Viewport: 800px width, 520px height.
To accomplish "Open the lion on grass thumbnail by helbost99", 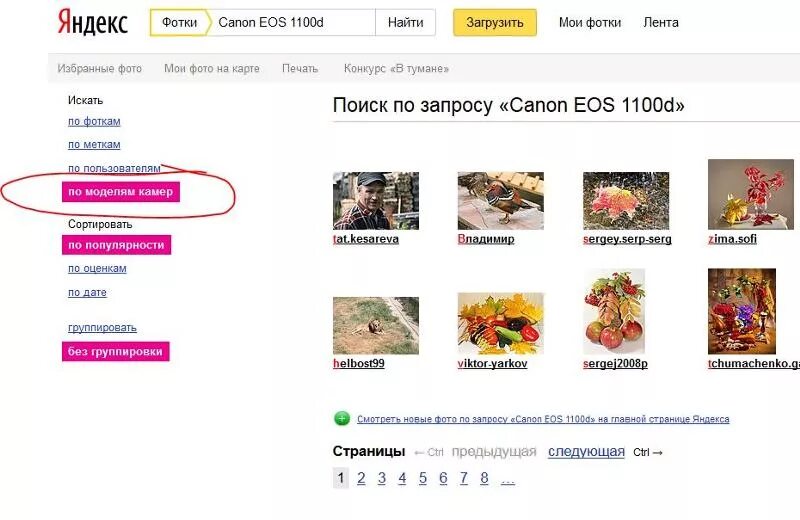I will click(376, 326).
